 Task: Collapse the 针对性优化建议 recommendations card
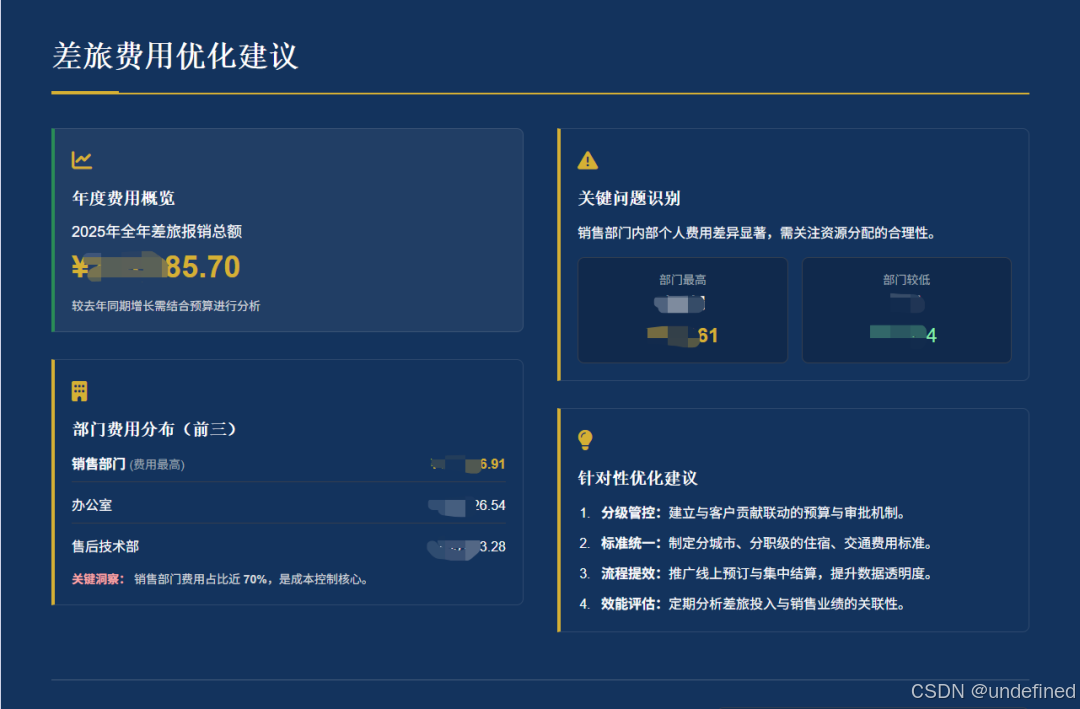click(x=793, y=520)
